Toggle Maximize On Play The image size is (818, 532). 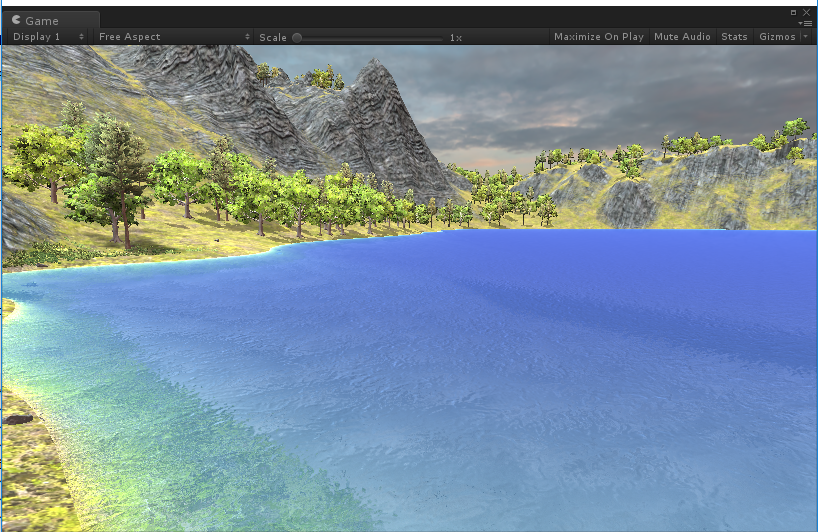click(x=599, y=37)
